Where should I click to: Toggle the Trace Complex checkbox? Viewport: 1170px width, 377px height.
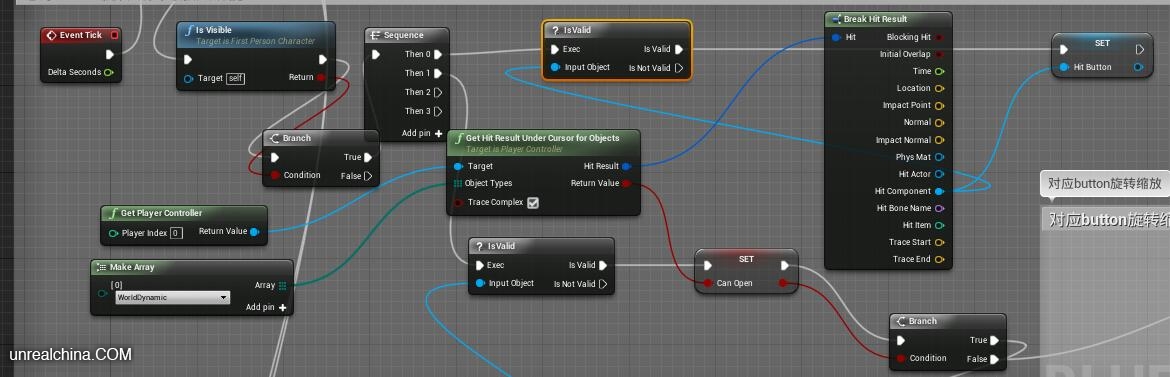click(x=533, y=202)
